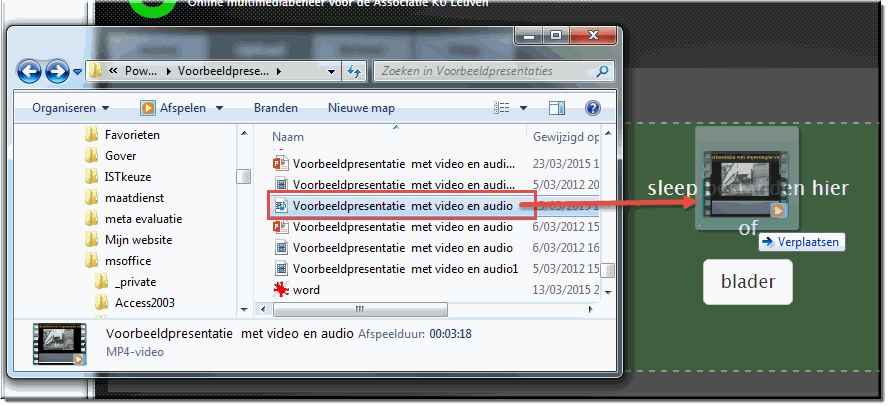Viewport: 889px width, 407px height.
Task: Click the folder icon beside Favorieten
Action: point(91,135)
